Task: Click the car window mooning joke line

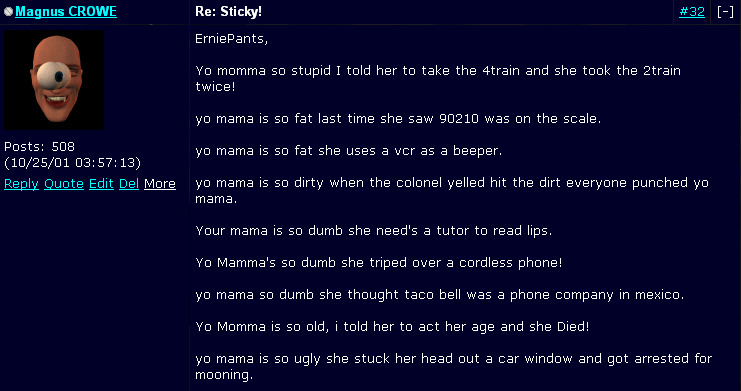Action: [x=453, y=366]
